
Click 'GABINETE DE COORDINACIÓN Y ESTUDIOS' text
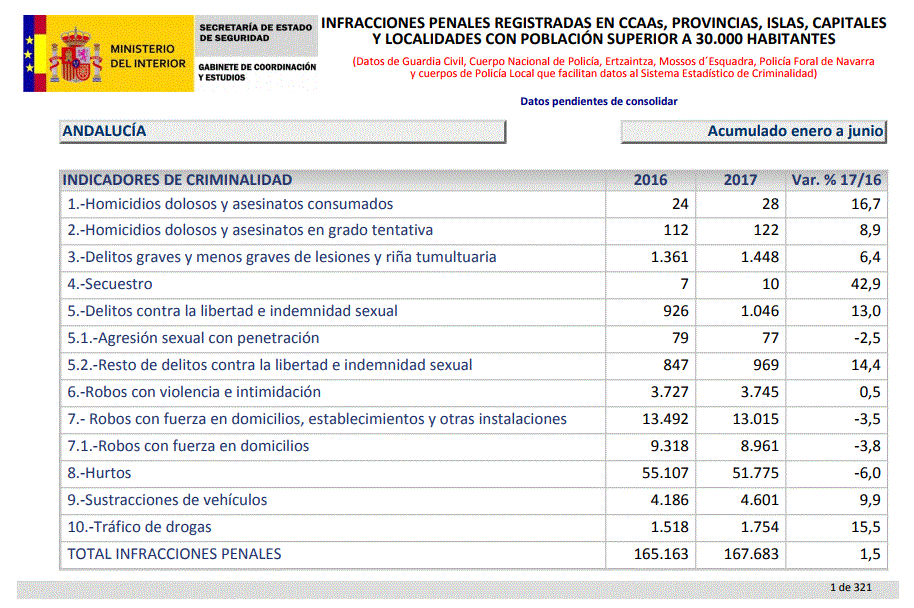pyautogui.click(x=257, y=72)
